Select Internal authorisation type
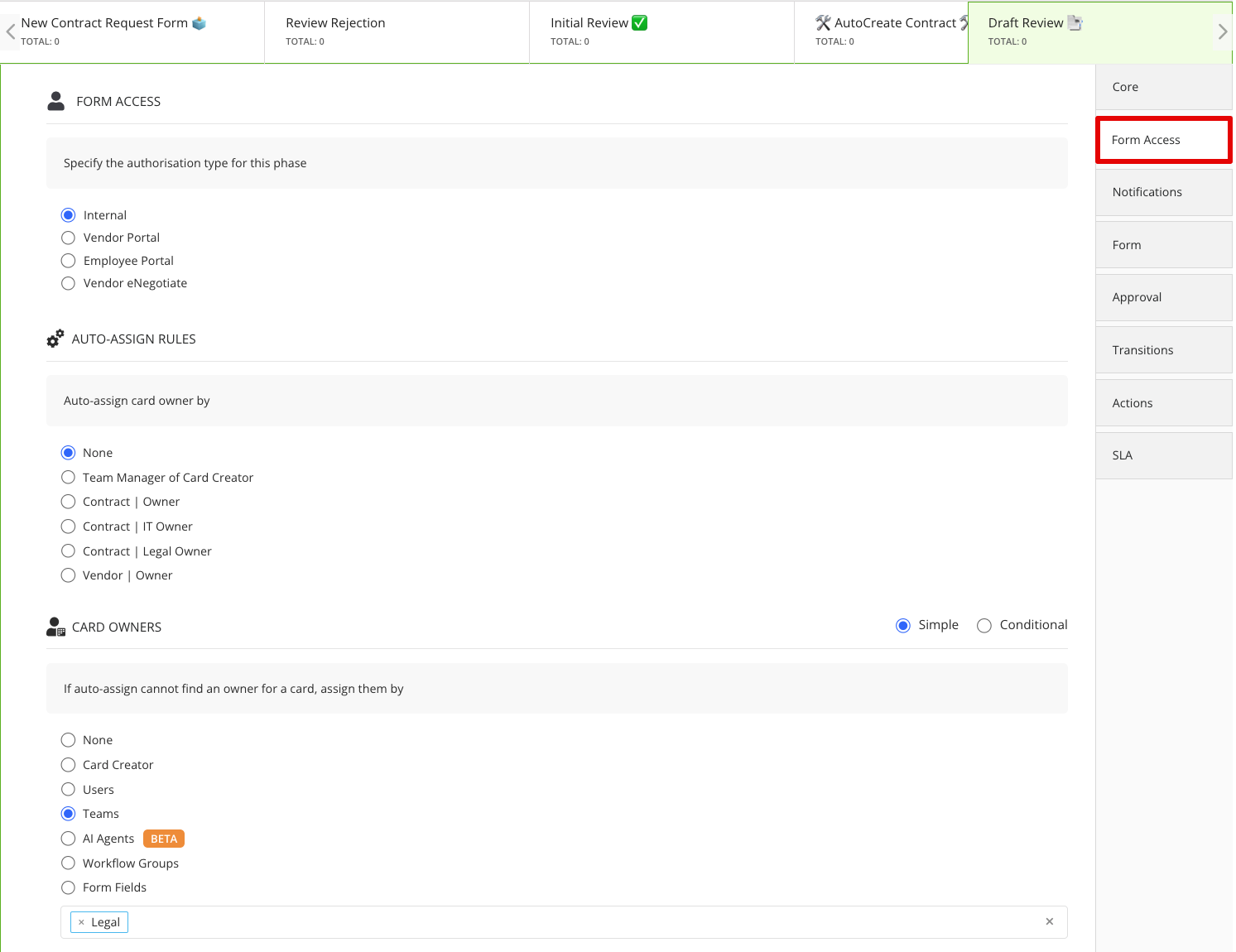Image resolution: width=1236 pixels, height=952 pixels. [69, 215]
